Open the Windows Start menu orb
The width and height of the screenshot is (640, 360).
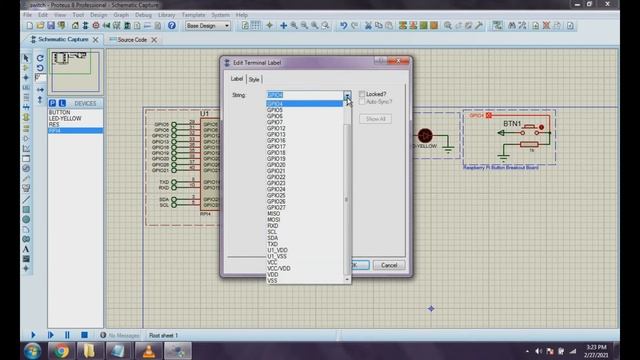(x=32, y=351)
